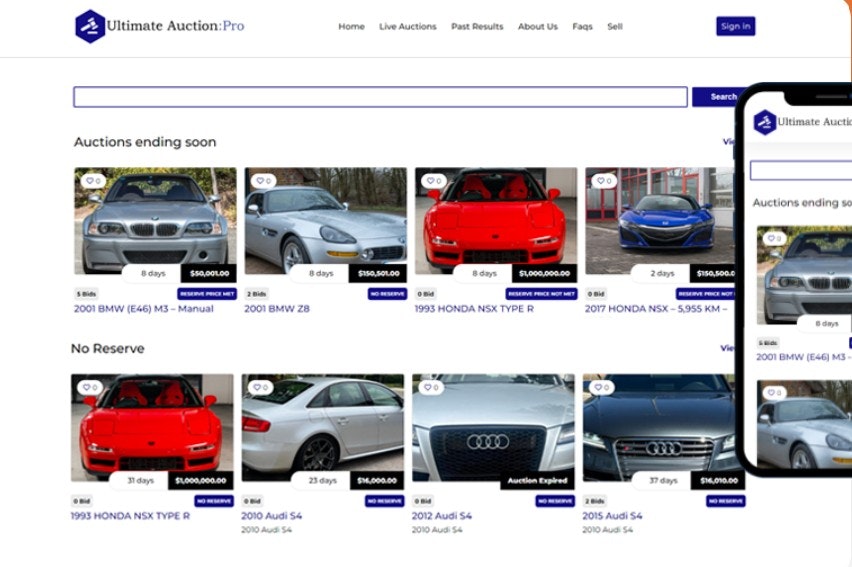Open the 2015 Audi S4 listing title

tap(612, 516)
